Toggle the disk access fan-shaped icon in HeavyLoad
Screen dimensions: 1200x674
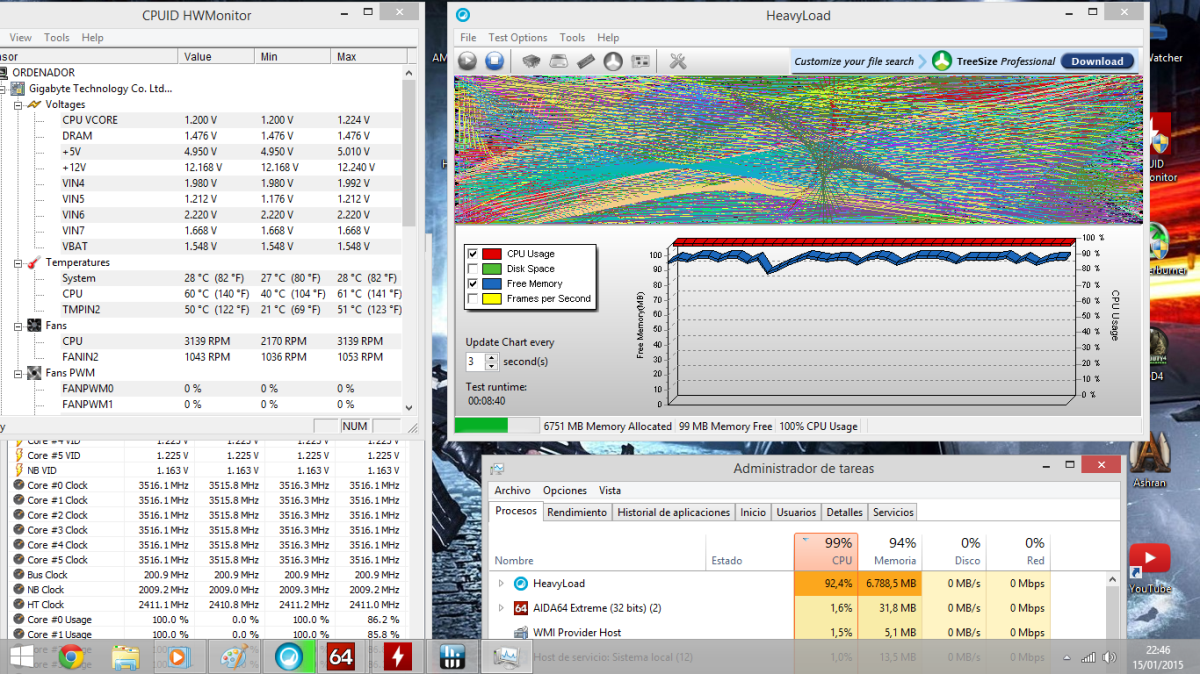pyautogui.click(x=614, y=61)
